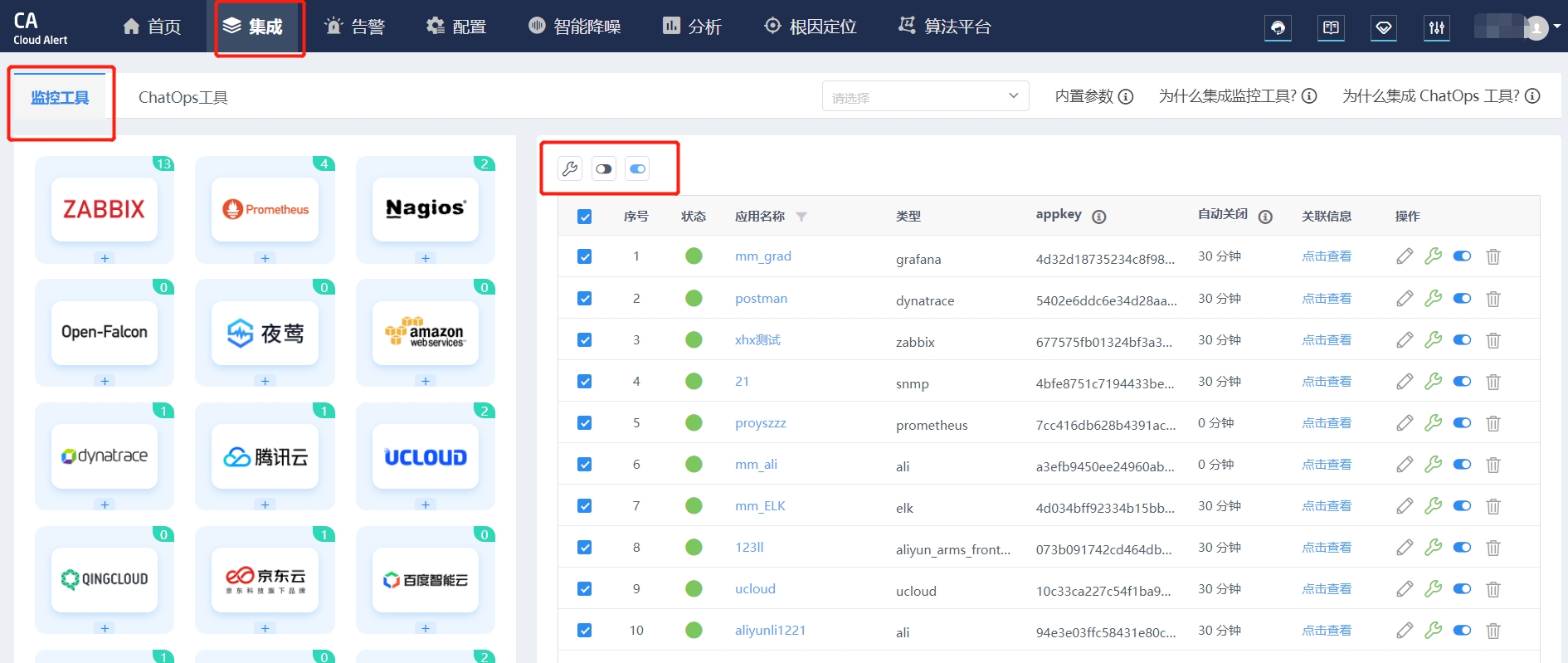Uncheck the postman row checkbox
The height and width of the screenshot is (663, 1568).
coord(584,298)
